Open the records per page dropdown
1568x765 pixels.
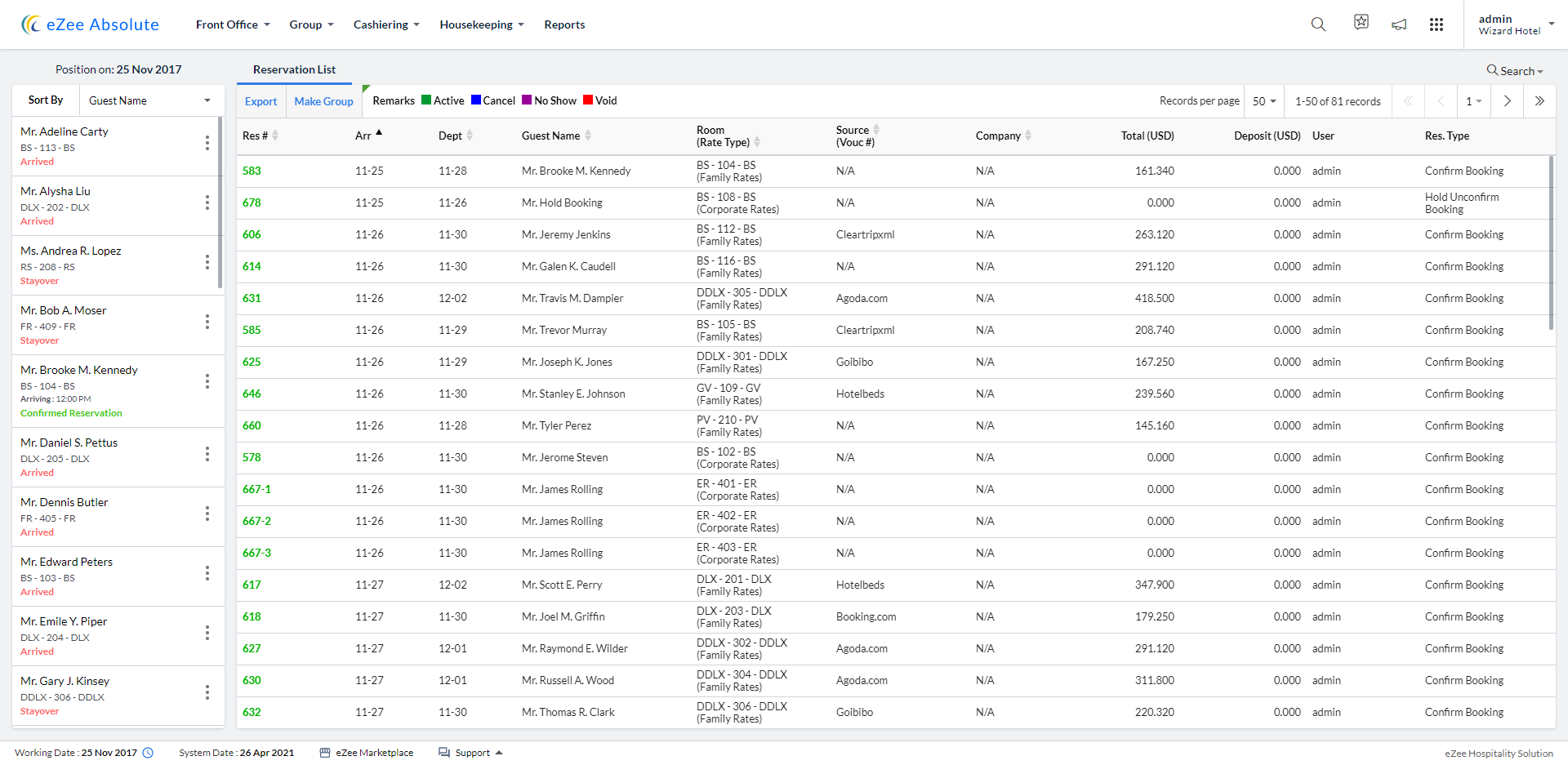1264,101
